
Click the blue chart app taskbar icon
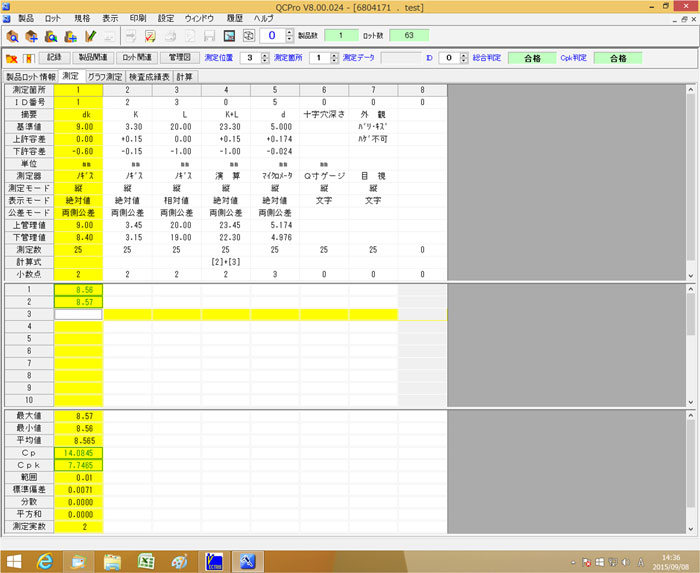click(214, 561)
